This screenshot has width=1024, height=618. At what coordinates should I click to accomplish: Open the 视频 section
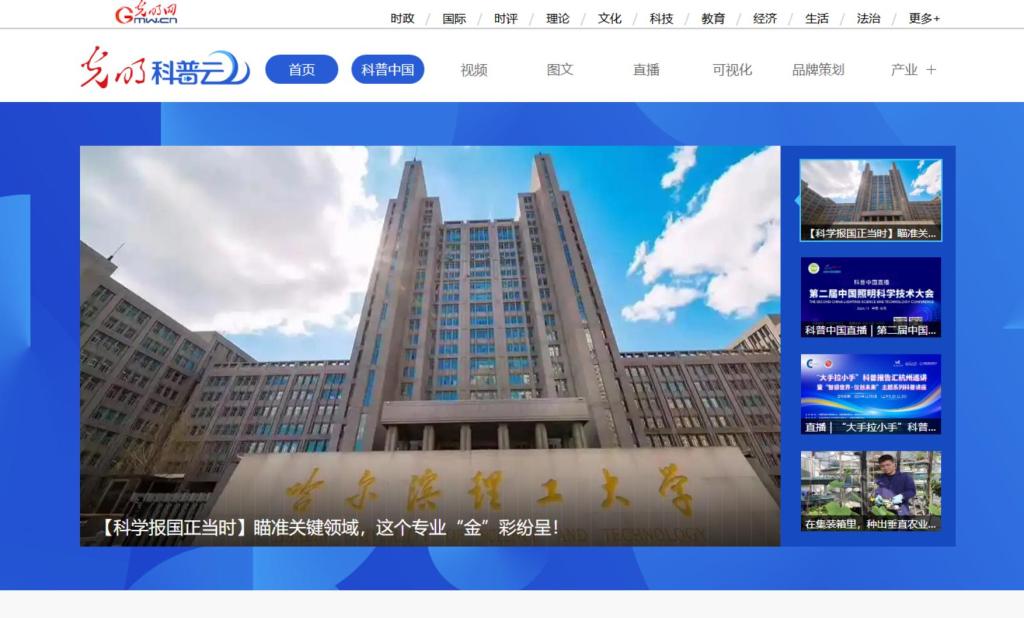point(474,70)
